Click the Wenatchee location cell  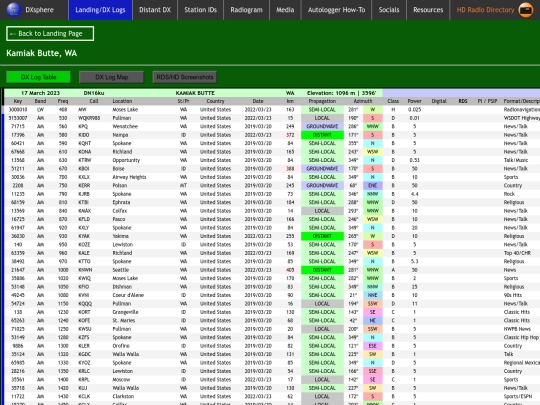point(125,126)
